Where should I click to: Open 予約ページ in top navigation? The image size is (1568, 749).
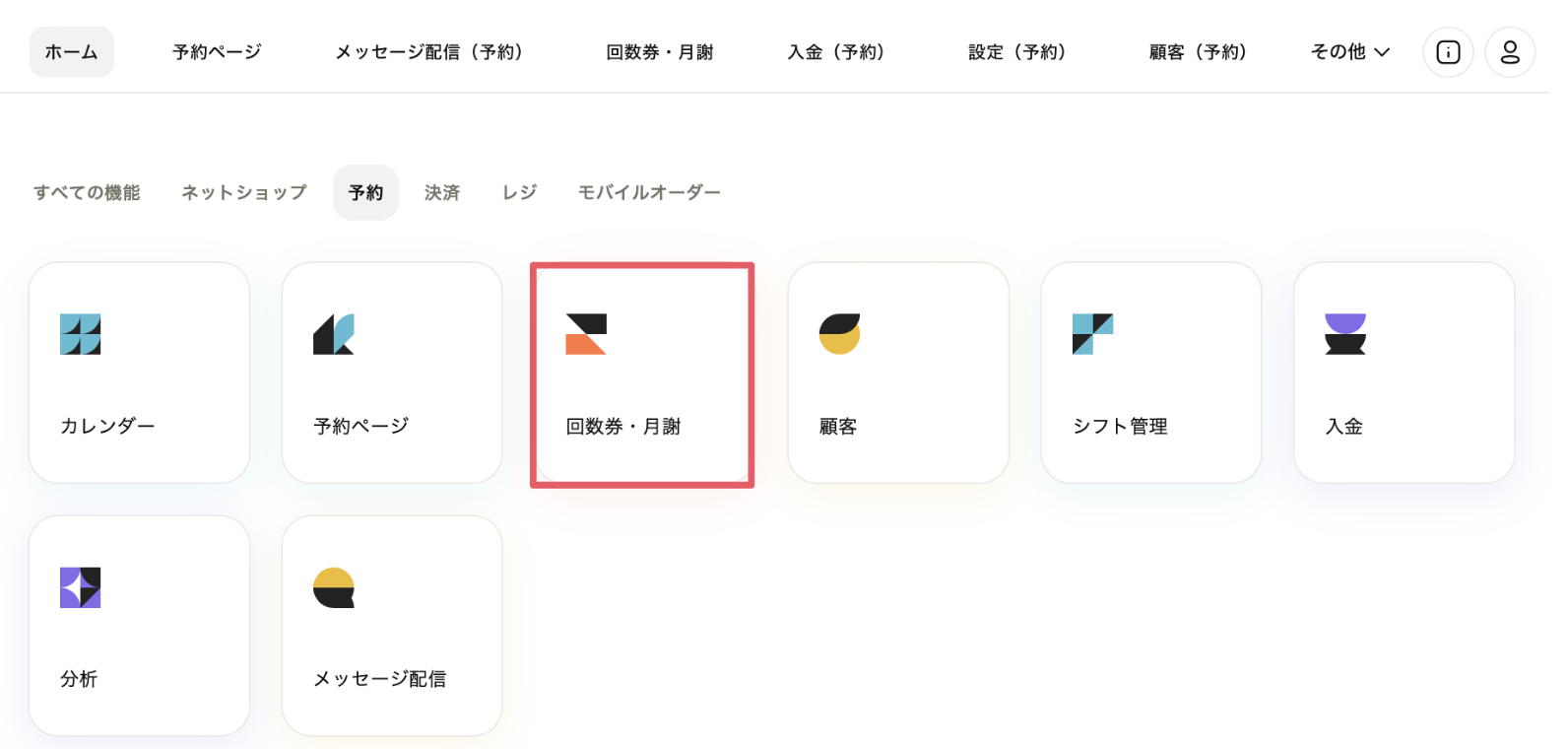pos(217,52)
